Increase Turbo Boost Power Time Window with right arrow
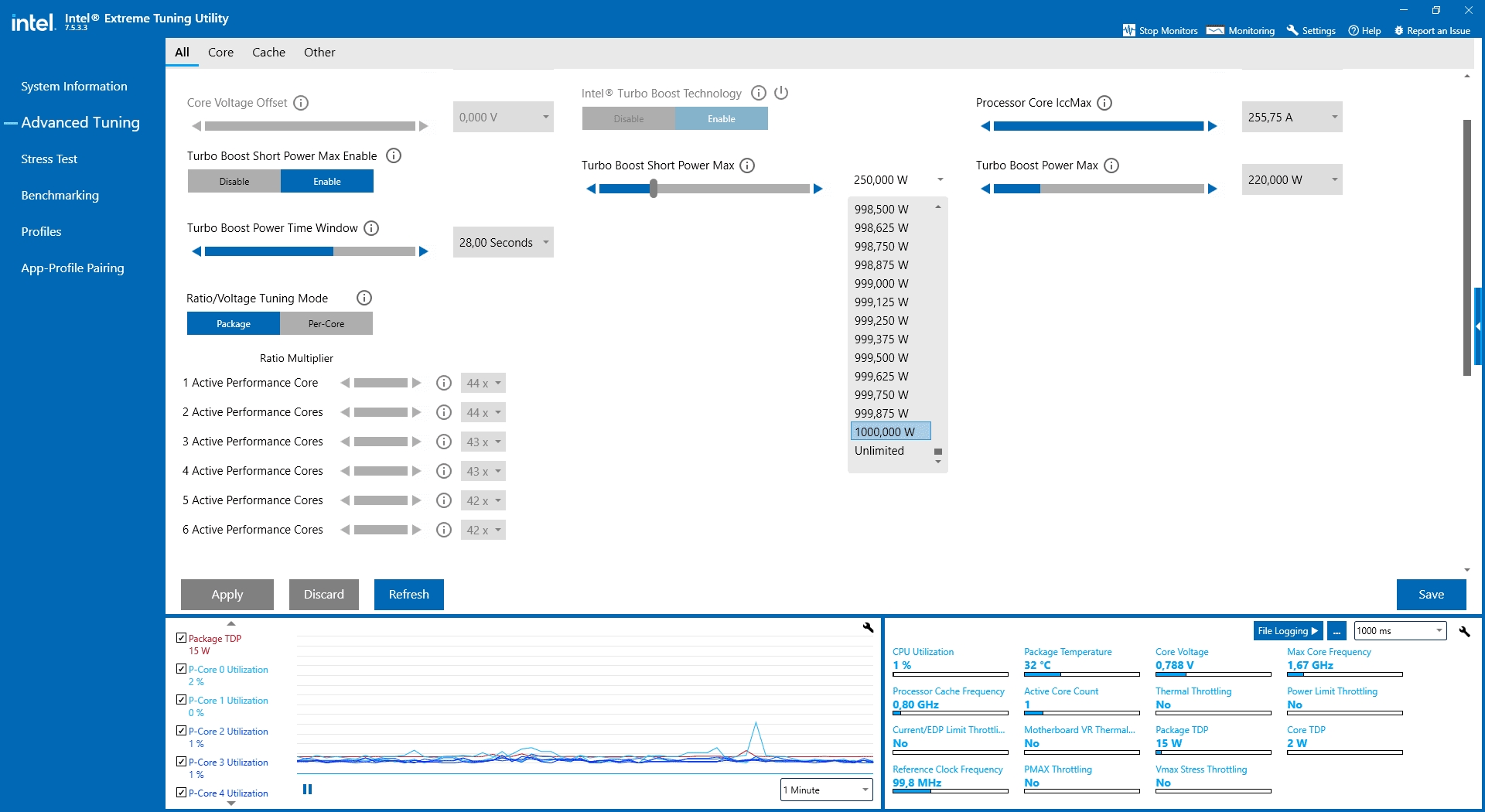Viewport: 1485px width, 812px height. click(x=424, y=251)
